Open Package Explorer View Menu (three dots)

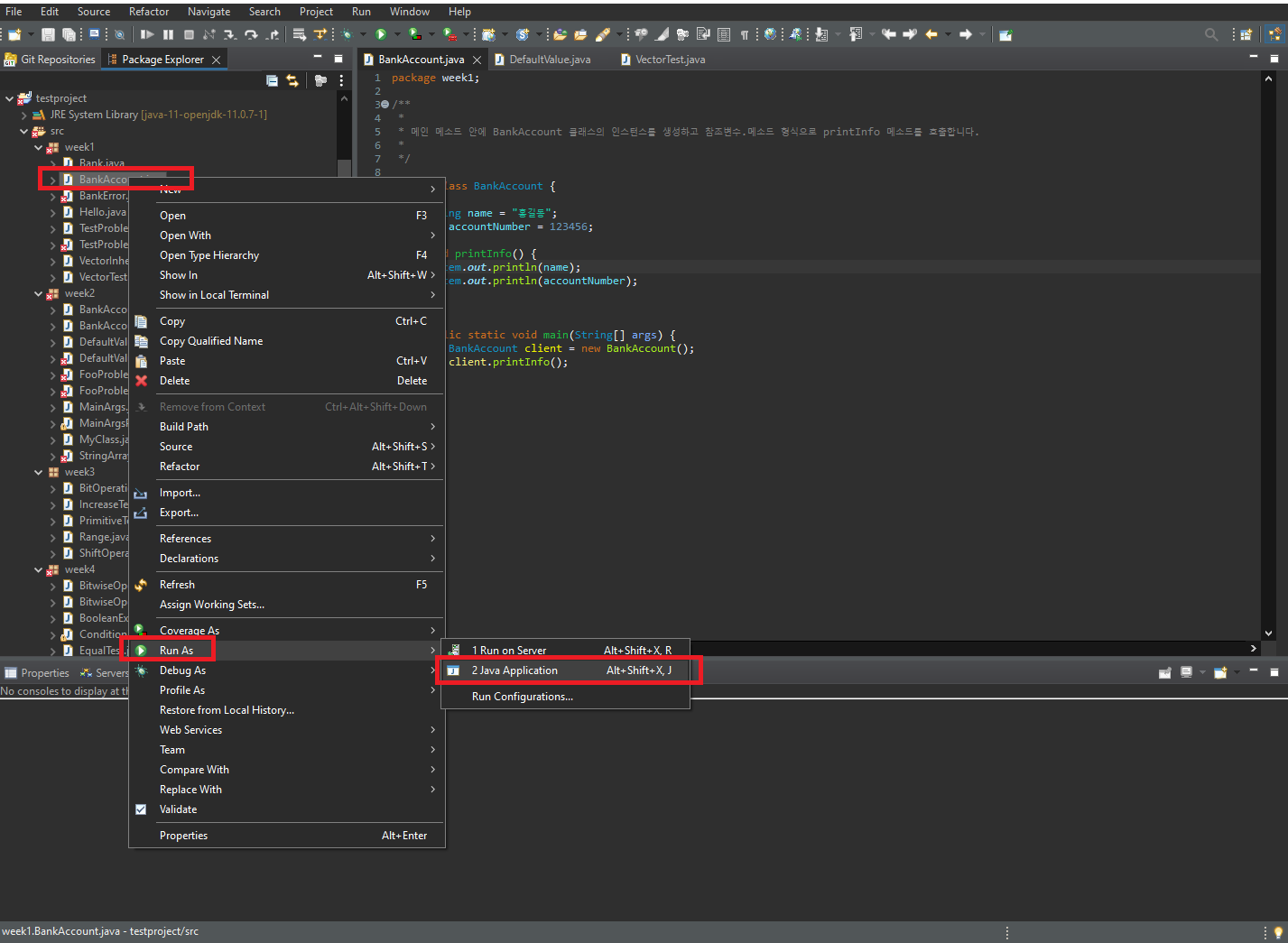[x=341, y=80]
